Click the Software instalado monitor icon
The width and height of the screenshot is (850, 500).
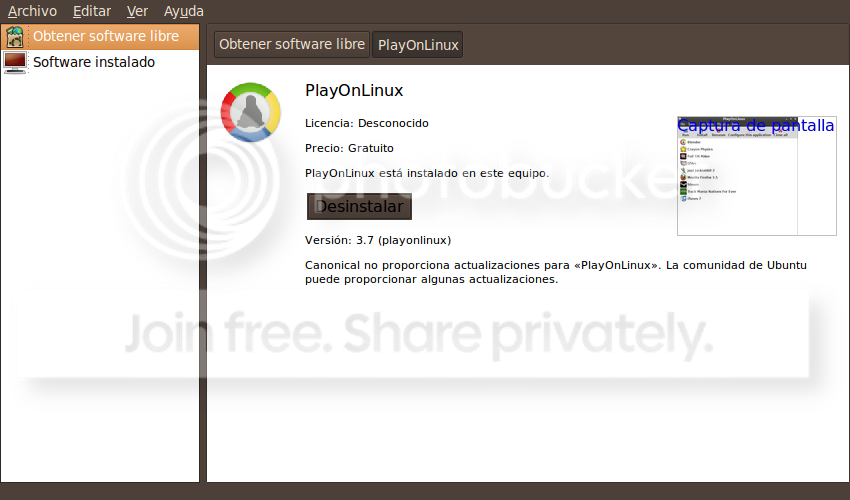(x=15, y=62)
